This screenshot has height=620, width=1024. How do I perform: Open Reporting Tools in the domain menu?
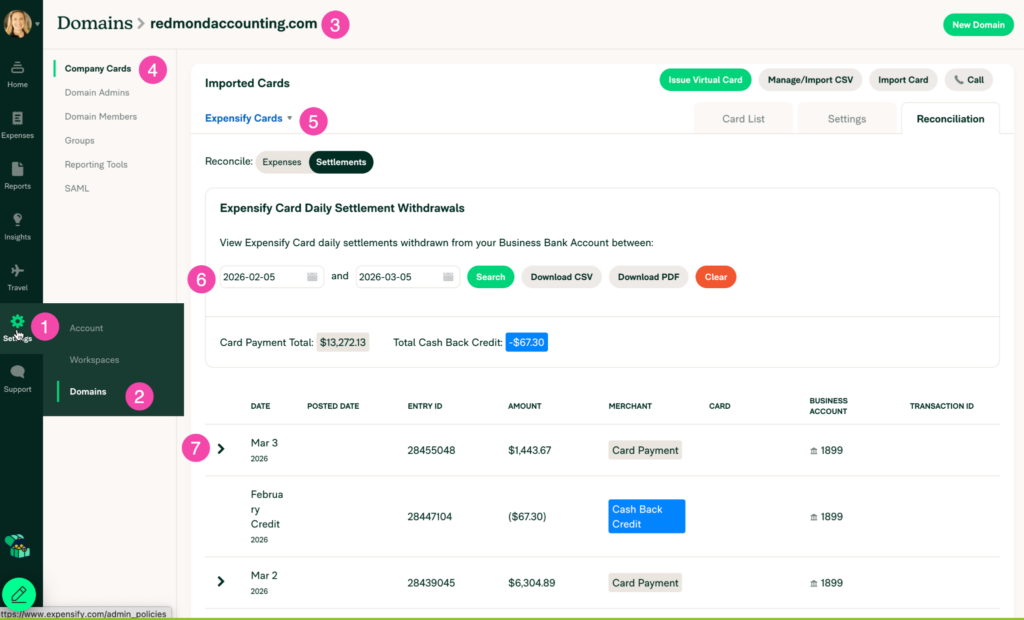(x=96, y=165)
